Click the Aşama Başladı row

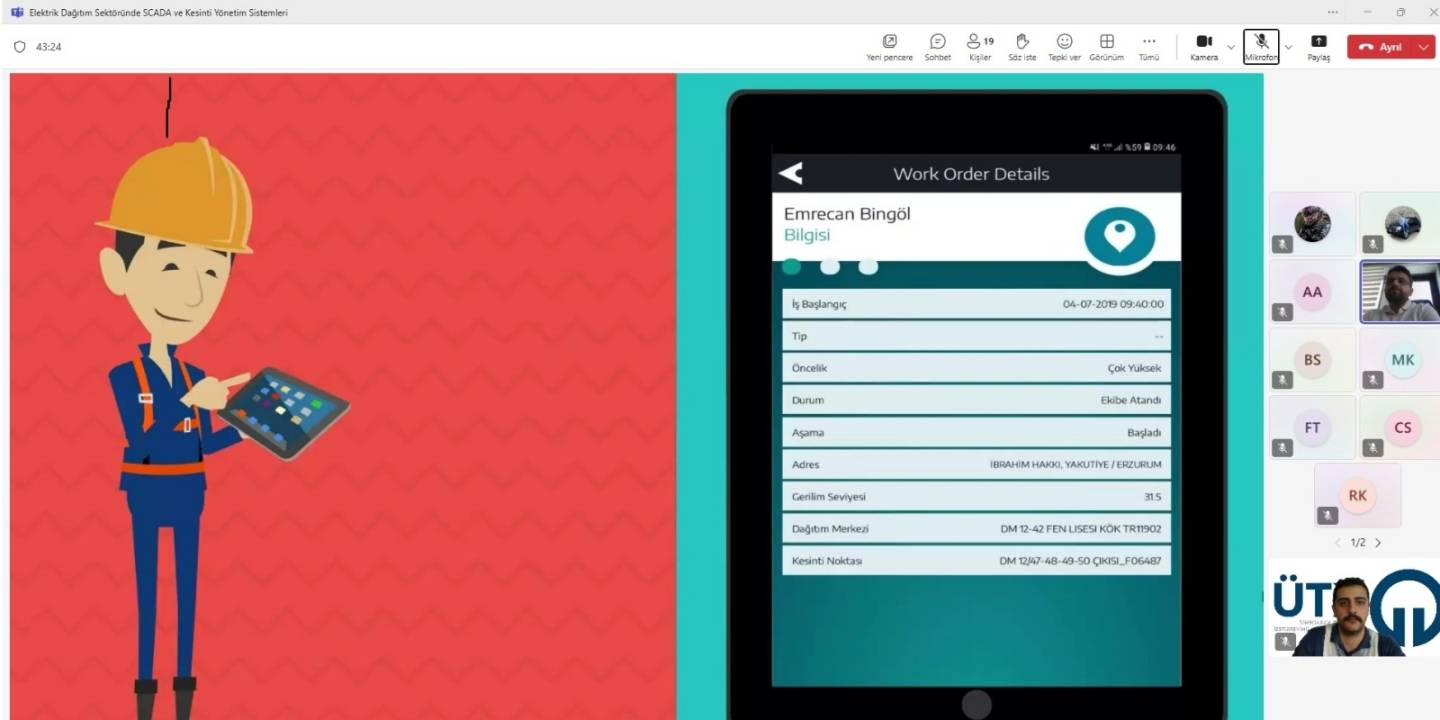point(976,432)
